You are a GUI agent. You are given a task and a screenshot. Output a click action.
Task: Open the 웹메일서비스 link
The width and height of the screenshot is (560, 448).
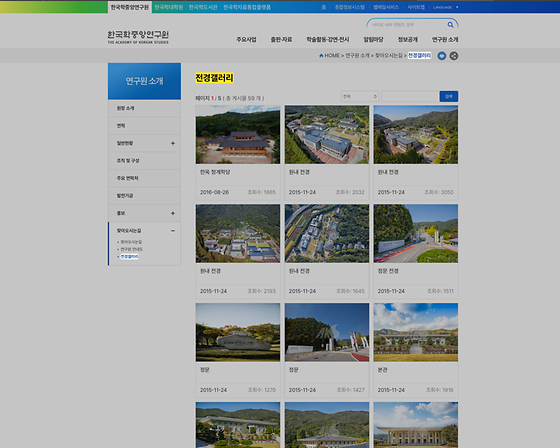(x=386, y=7)
